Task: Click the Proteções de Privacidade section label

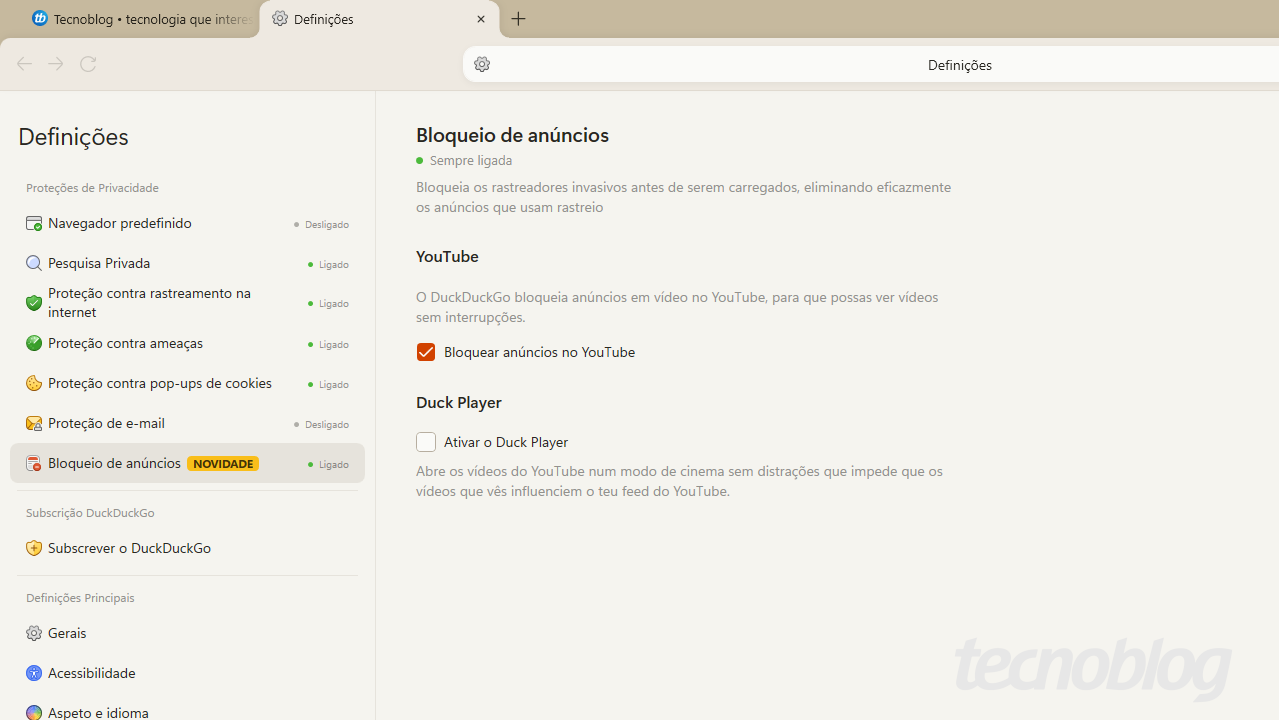Action: (x=92, y=188)
